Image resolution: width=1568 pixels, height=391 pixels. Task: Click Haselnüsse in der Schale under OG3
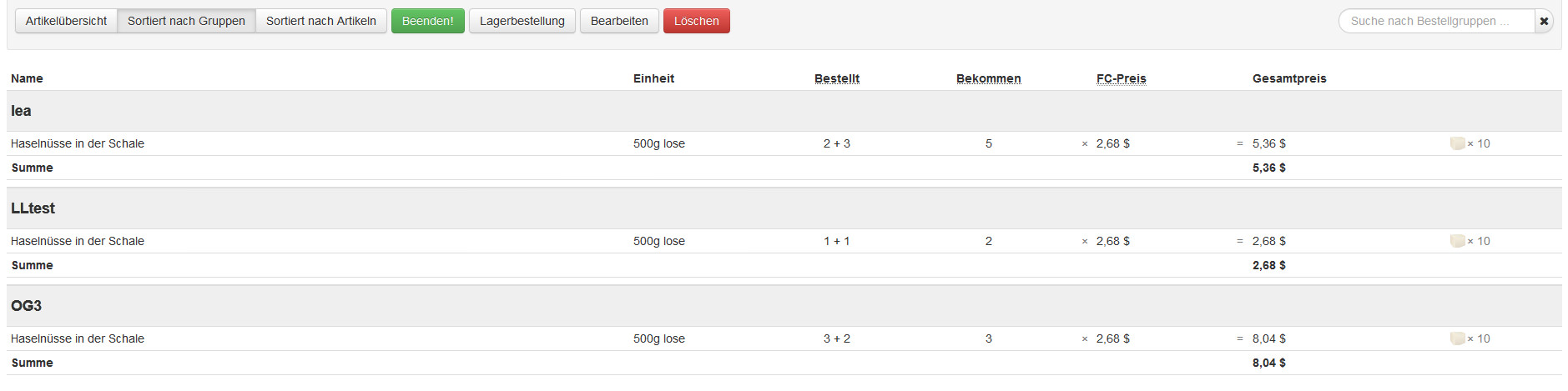[x=78, y=338]
